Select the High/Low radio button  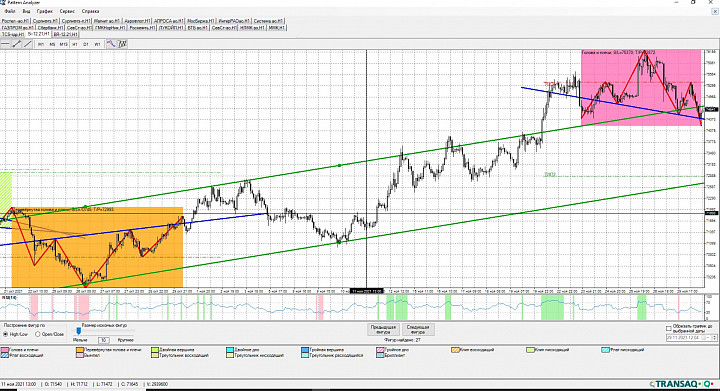(6, 335)
